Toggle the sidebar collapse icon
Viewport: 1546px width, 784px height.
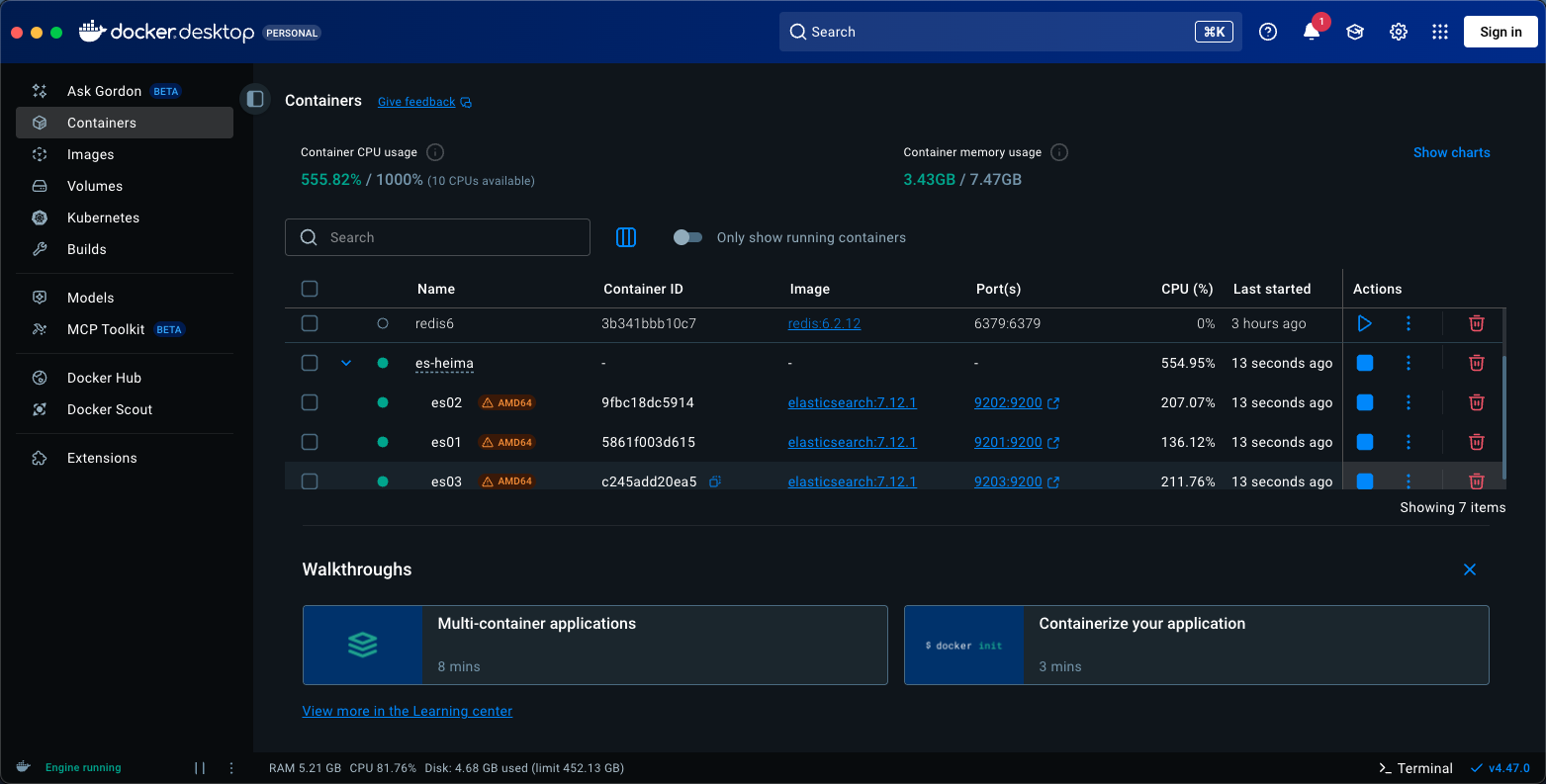pyautogui.click(x=255, y=99)
